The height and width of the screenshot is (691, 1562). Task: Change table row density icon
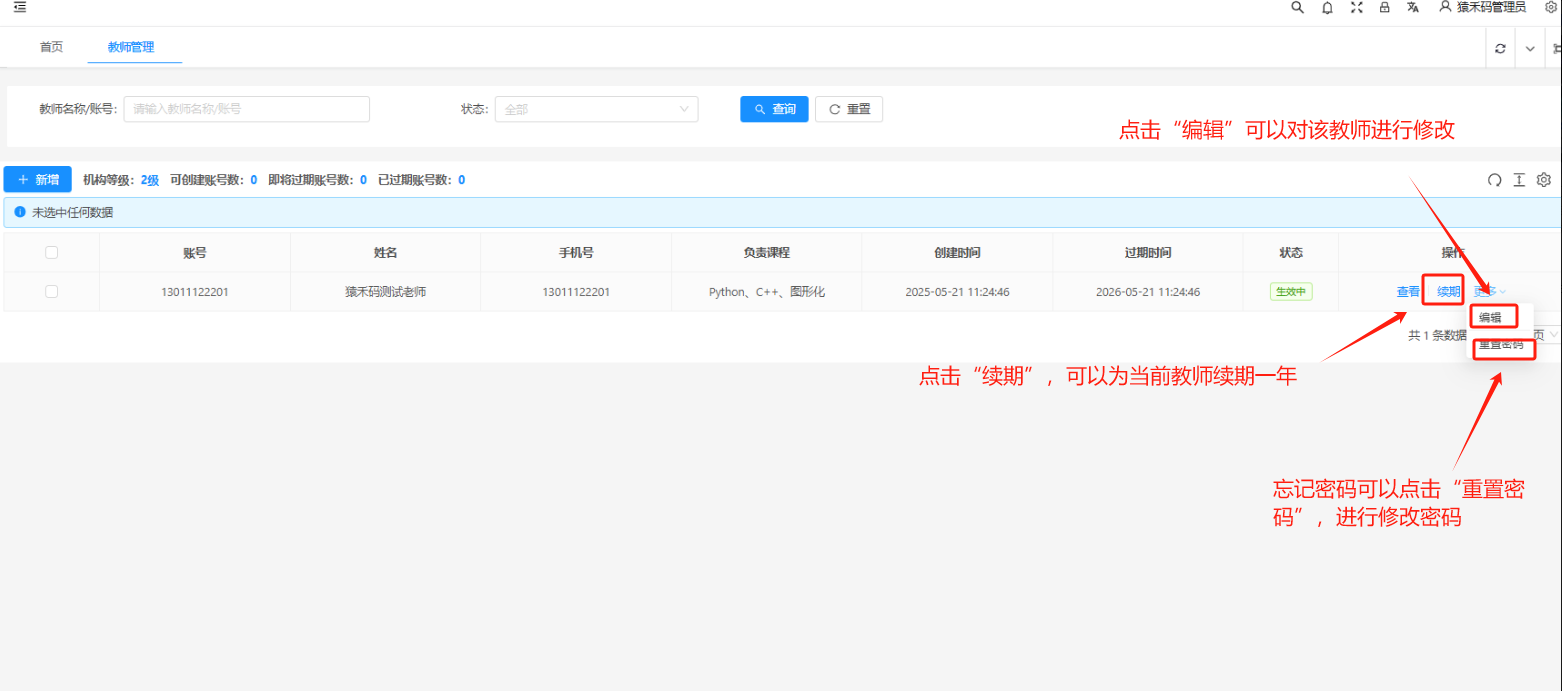coord(1519,180)
